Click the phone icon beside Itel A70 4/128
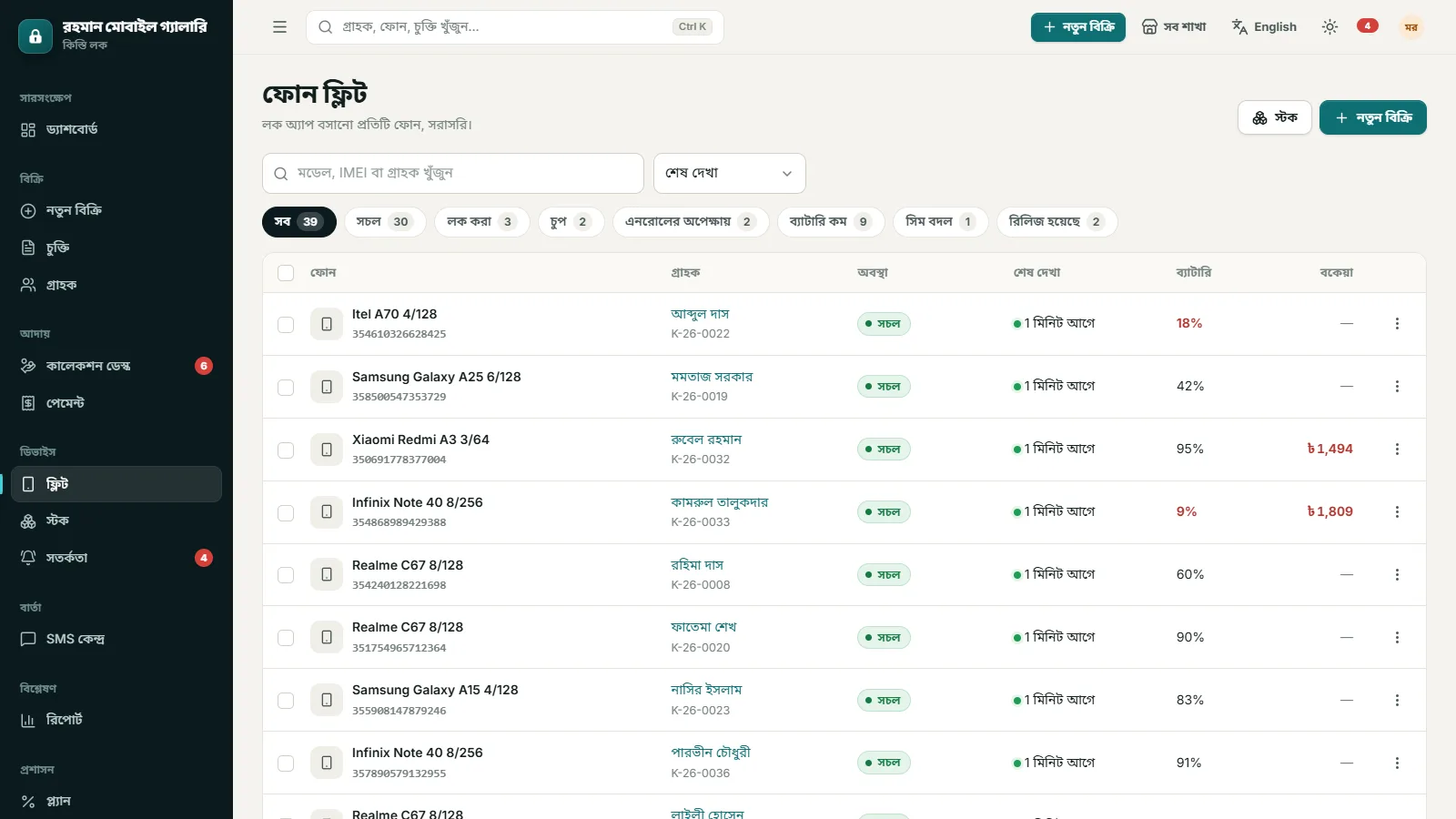1456x819 pixels. [x=327, y=324]
